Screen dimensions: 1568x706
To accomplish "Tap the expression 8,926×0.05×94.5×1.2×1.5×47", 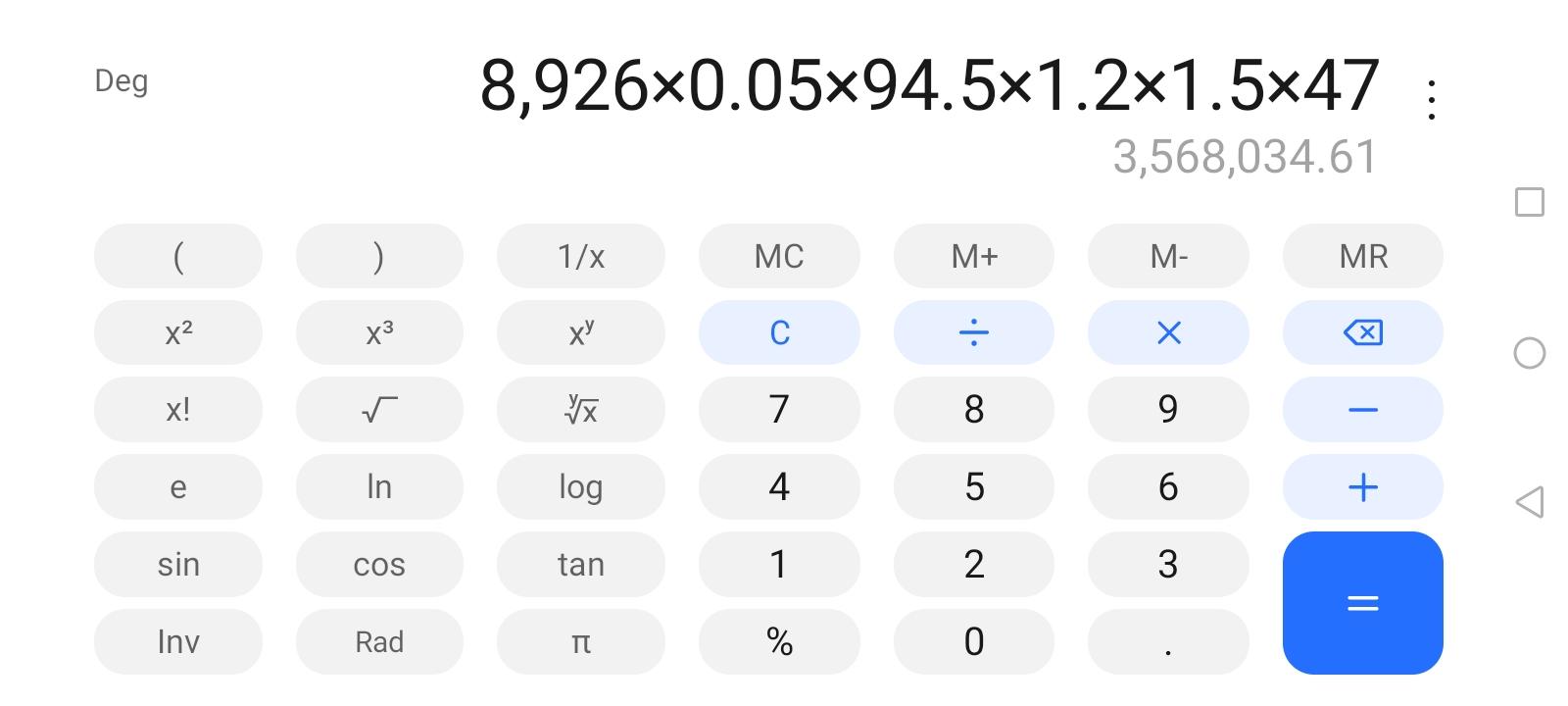I will [929, 85].
